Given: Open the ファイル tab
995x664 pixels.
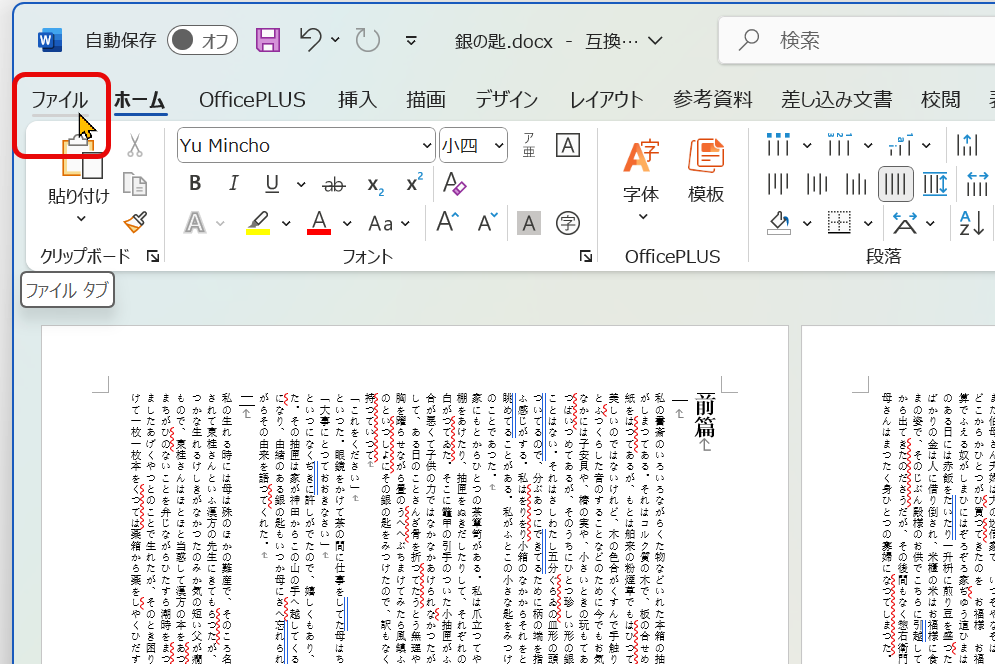Looking at the screenshot, I should (x=60, y=100).
